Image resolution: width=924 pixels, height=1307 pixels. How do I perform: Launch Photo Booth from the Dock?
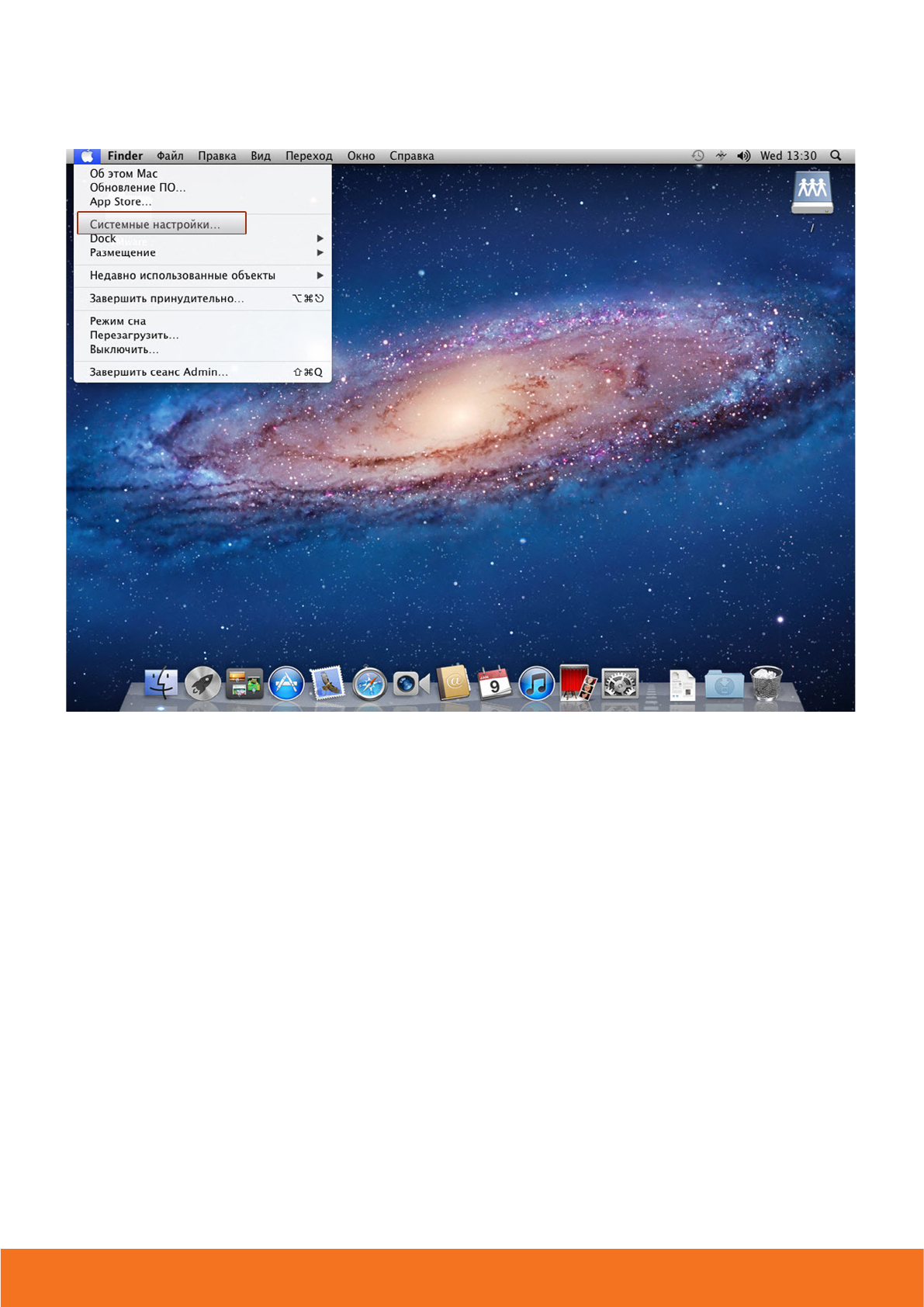(578, 684)
